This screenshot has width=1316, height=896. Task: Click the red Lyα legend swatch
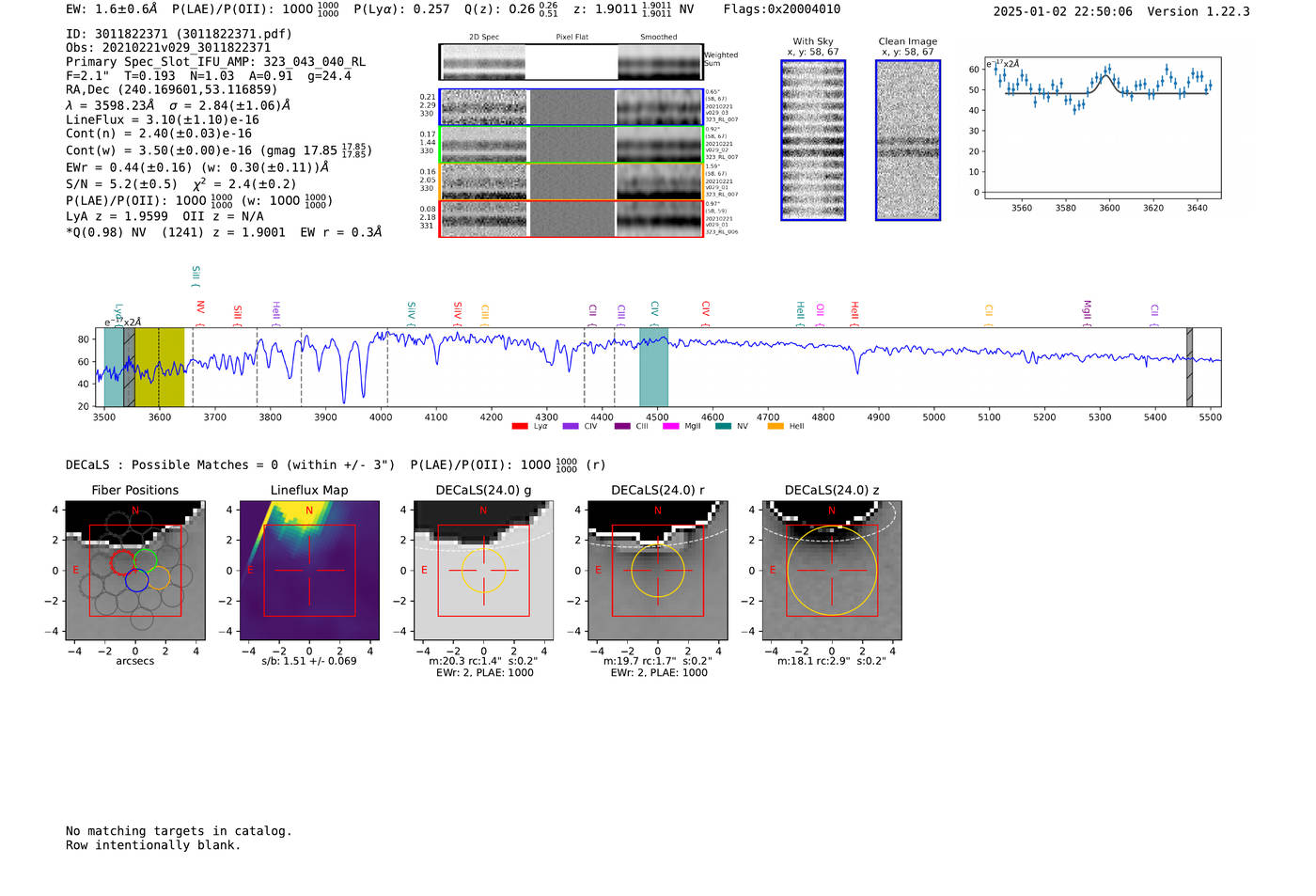coord(520,426)
